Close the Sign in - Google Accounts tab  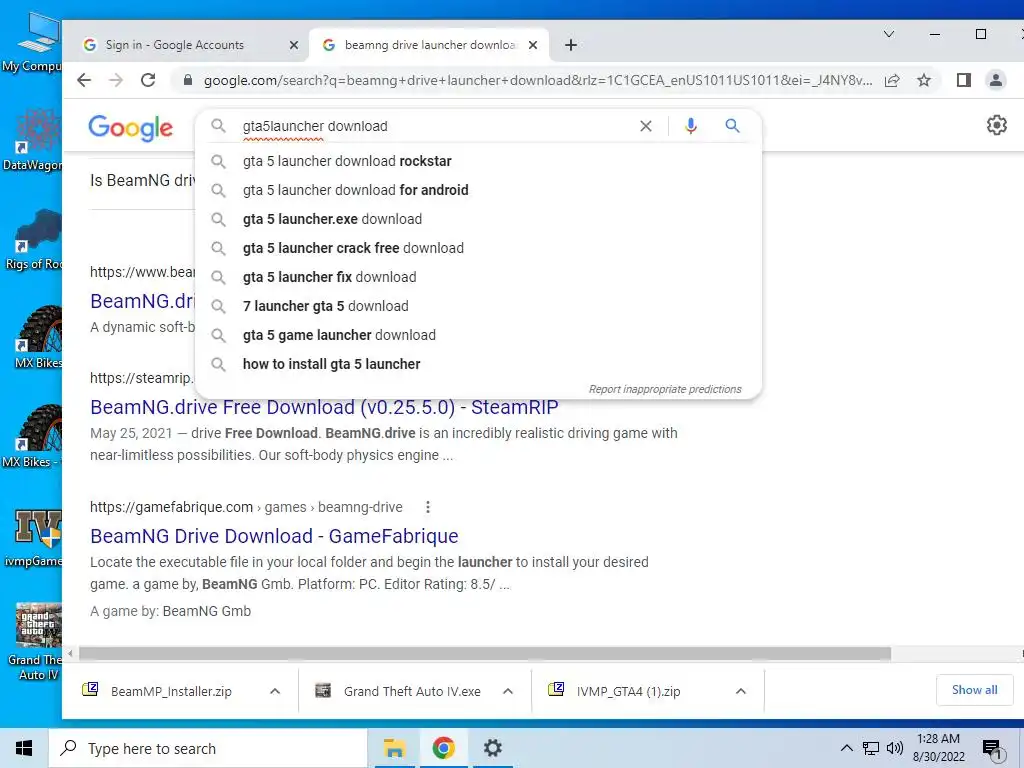[294, 45]
